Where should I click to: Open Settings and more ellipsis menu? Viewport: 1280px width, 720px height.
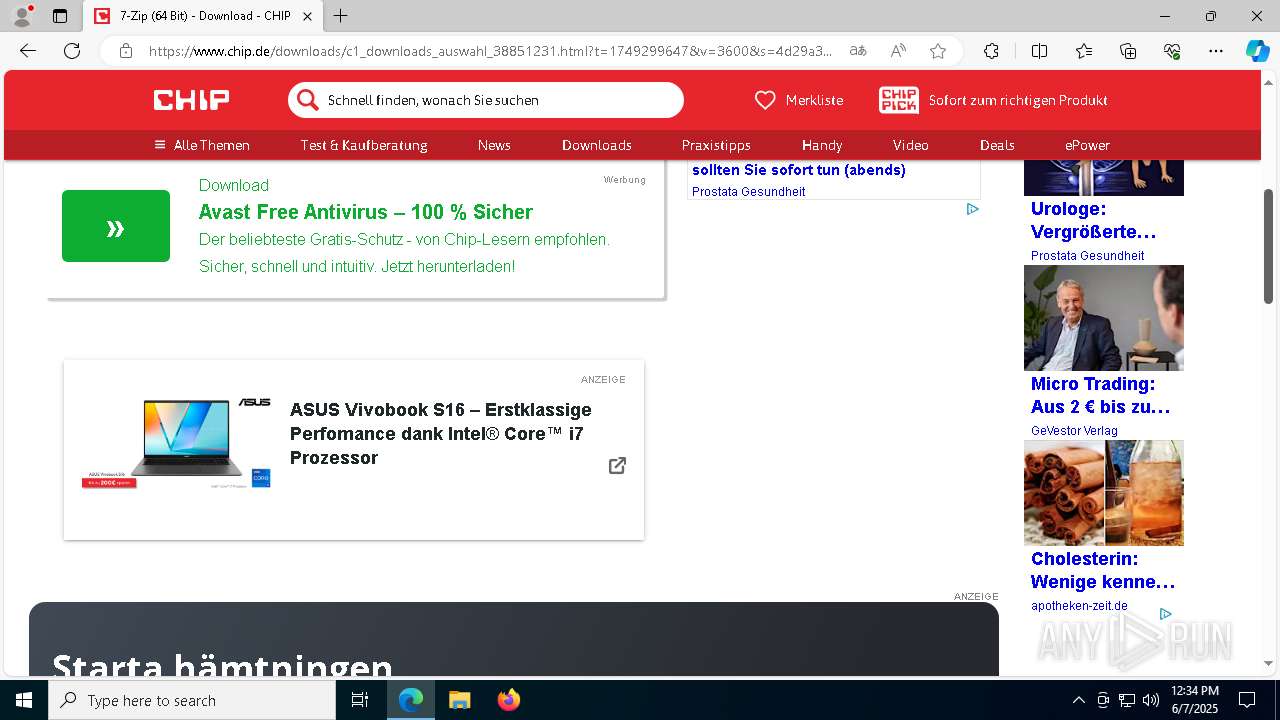(1216, 51)
